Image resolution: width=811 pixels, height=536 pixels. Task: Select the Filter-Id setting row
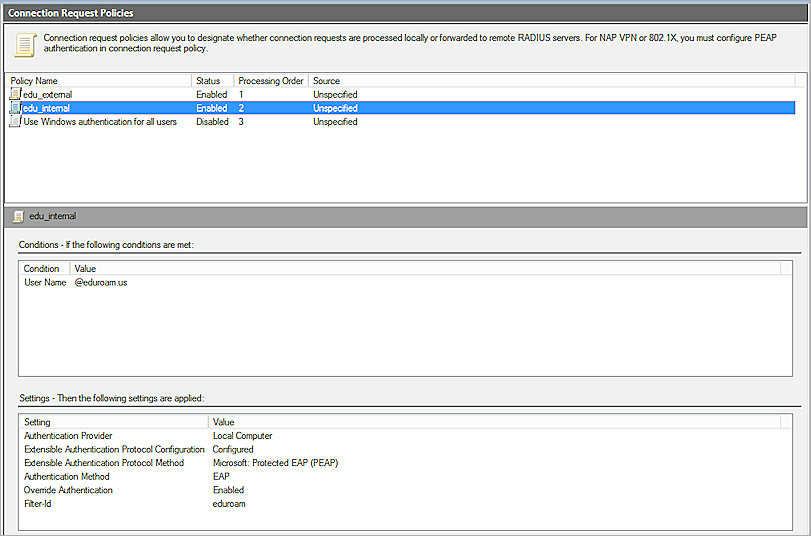pos(38,504)
